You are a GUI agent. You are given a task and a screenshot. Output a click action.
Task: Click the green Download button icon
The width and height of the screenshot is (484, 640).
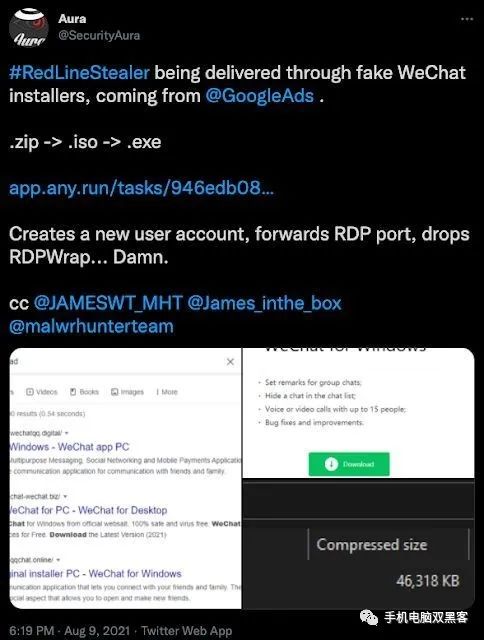tap(331, 464)
